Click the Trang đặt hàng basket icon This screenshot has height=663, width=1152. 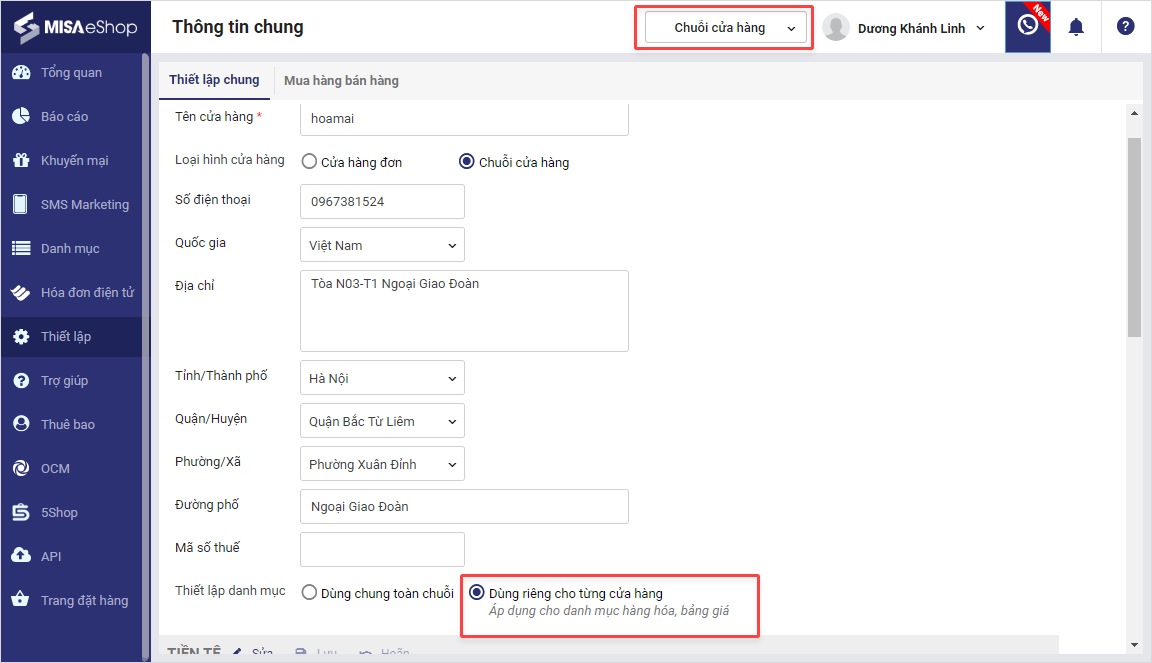tap(21, 599)
